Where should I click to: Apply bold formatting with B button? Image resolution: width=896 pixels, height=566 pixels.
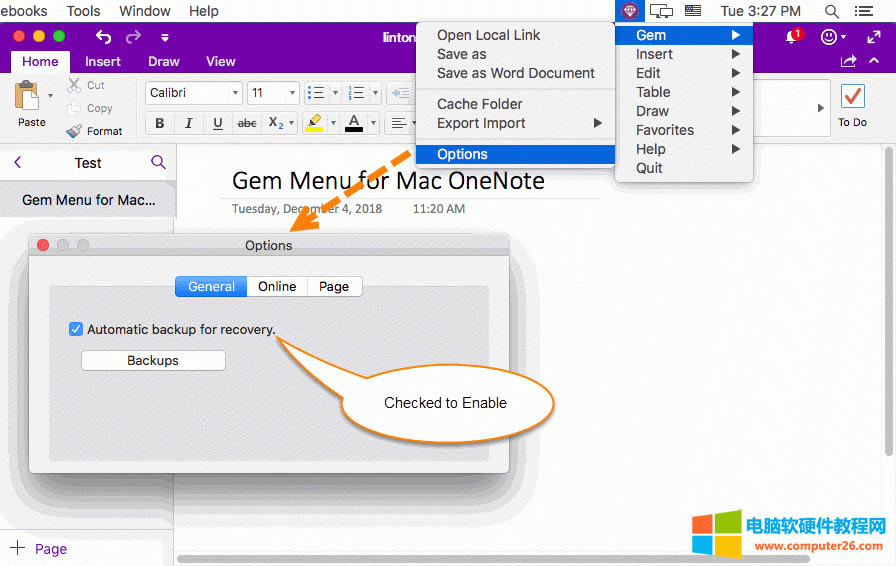[x=159, y=124]
